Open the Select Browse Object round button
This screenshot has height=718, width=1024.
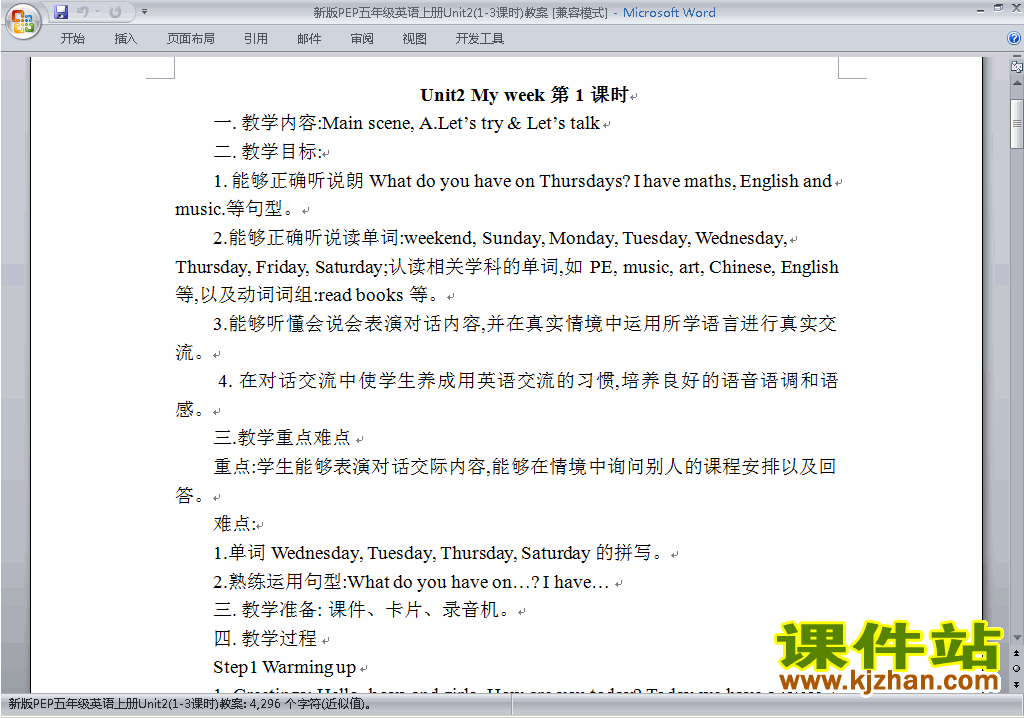1016,668
